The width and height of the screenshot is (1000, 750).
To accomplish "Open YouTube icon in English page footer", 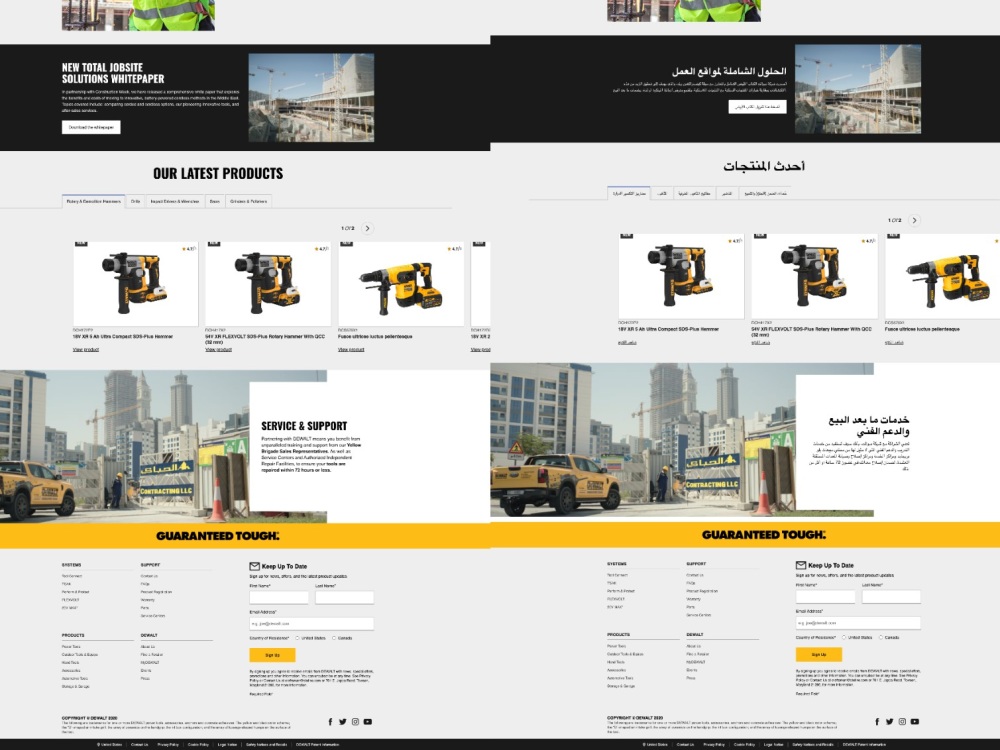I will point(368,722).
